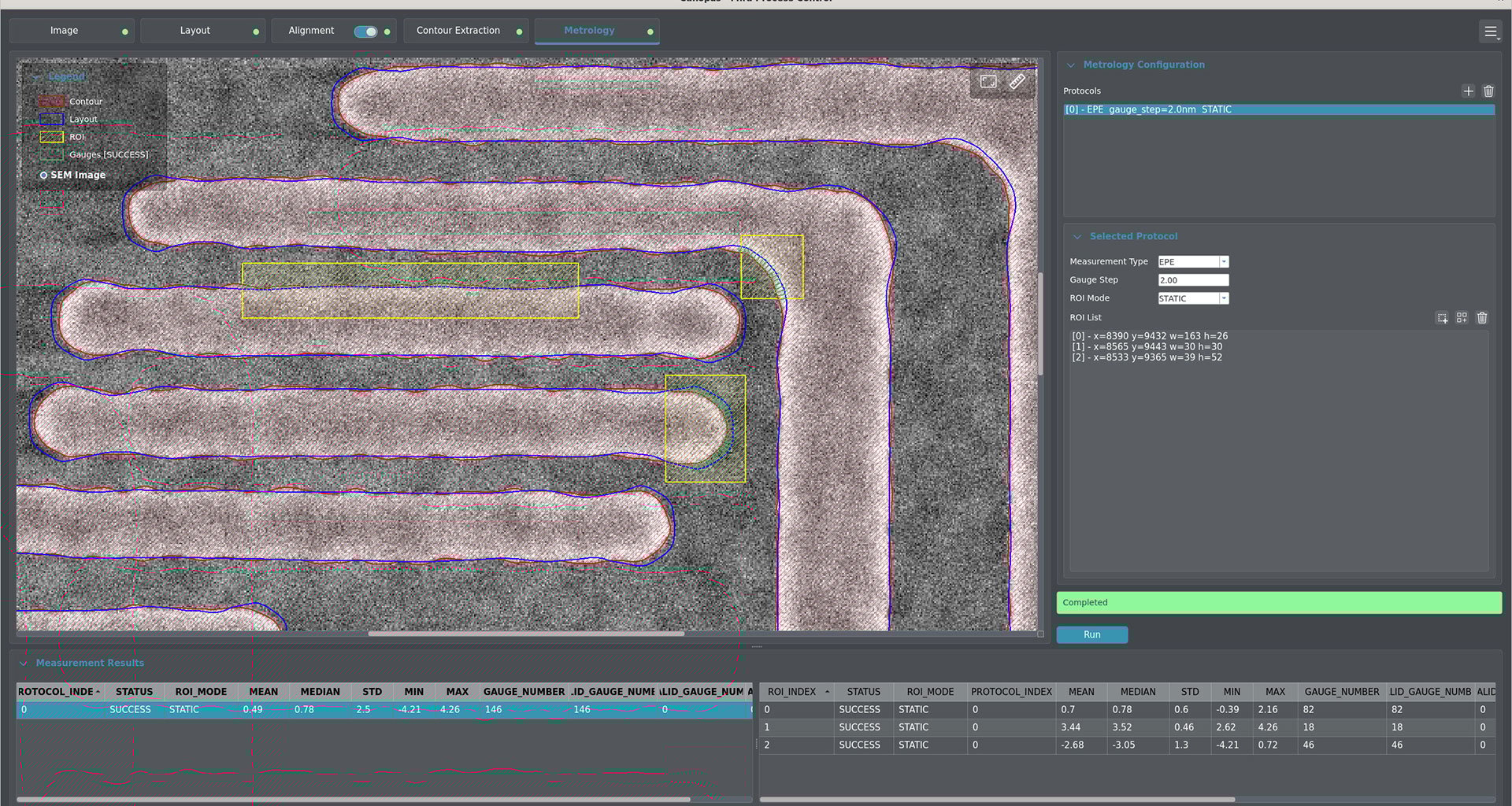Click the fit-to-view icon on image
Screen dimensions: 1512x806
click(988, 82)
